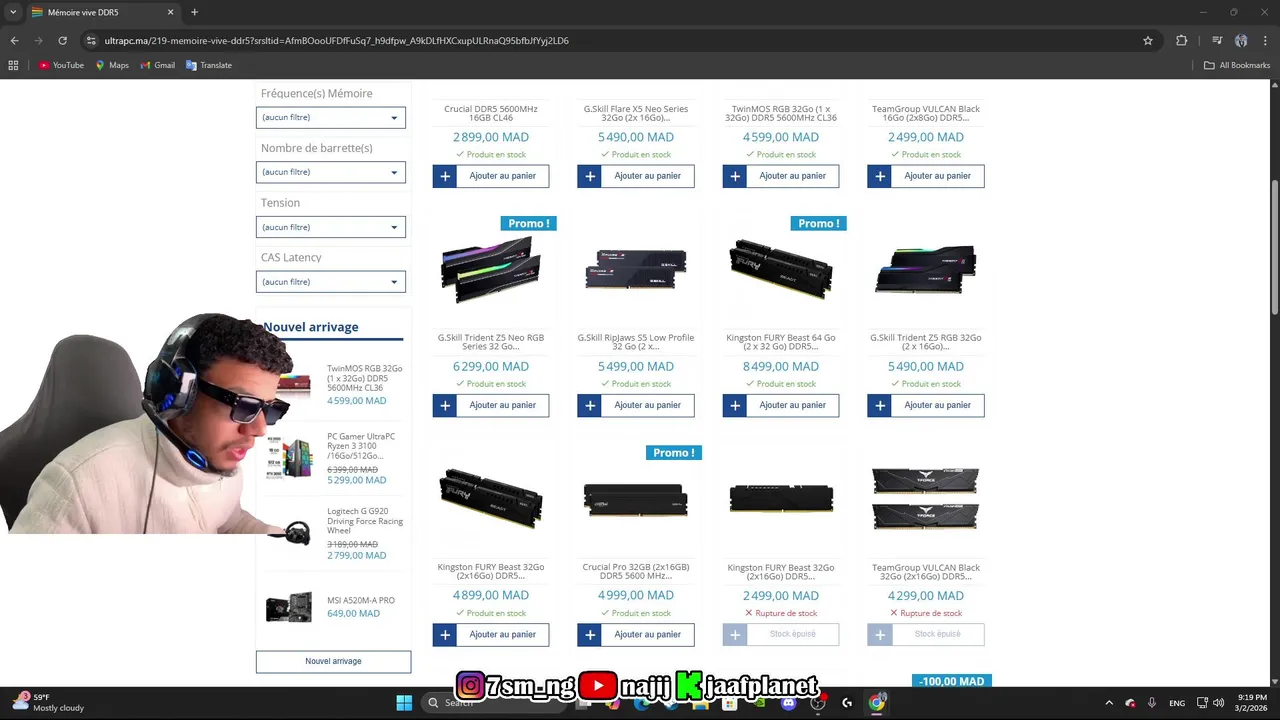The image size is (1280, 720).
Task: Open the YouTube bookmark
Action: (x=61, y=65)
